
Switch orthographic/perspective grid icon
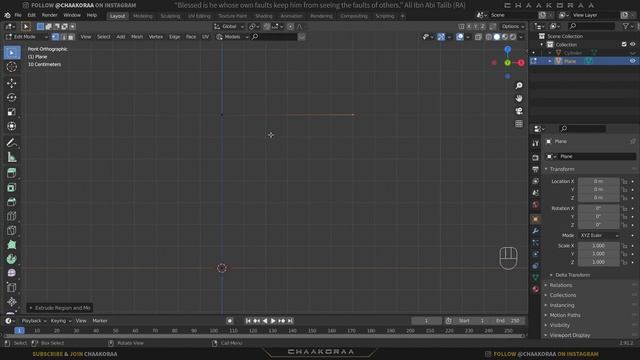(x=519, y=124)
